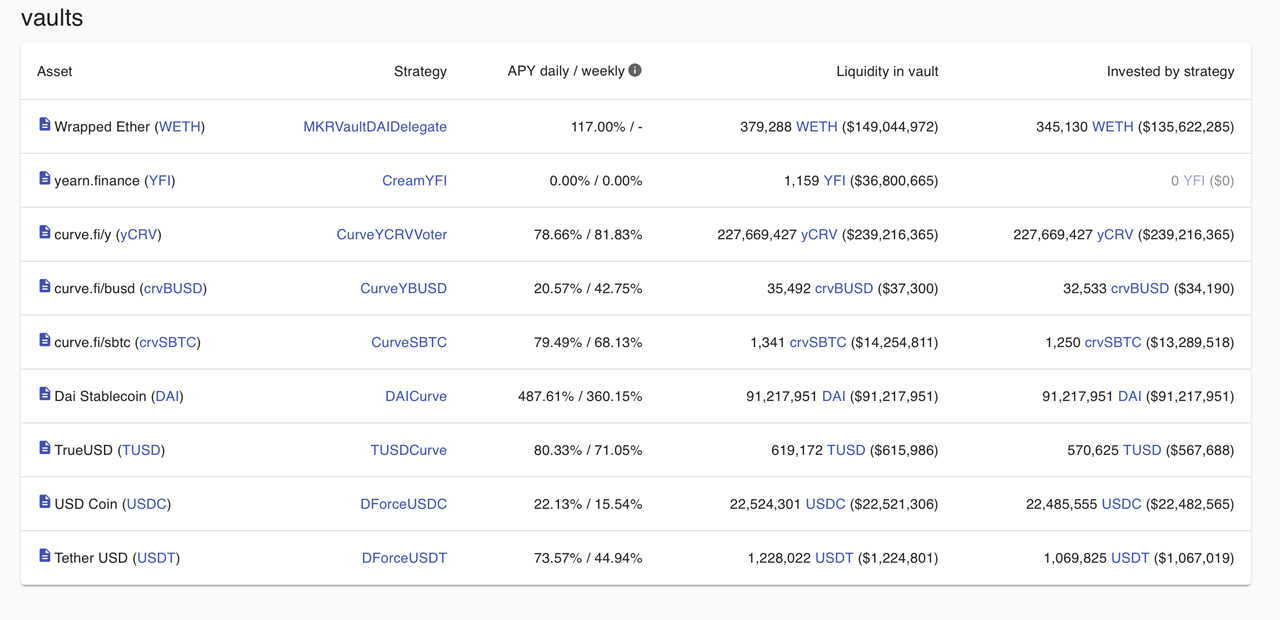Click the document icon beside USD Coin
The width and height of the screenshot is (1280, 620).
[44, 503]
